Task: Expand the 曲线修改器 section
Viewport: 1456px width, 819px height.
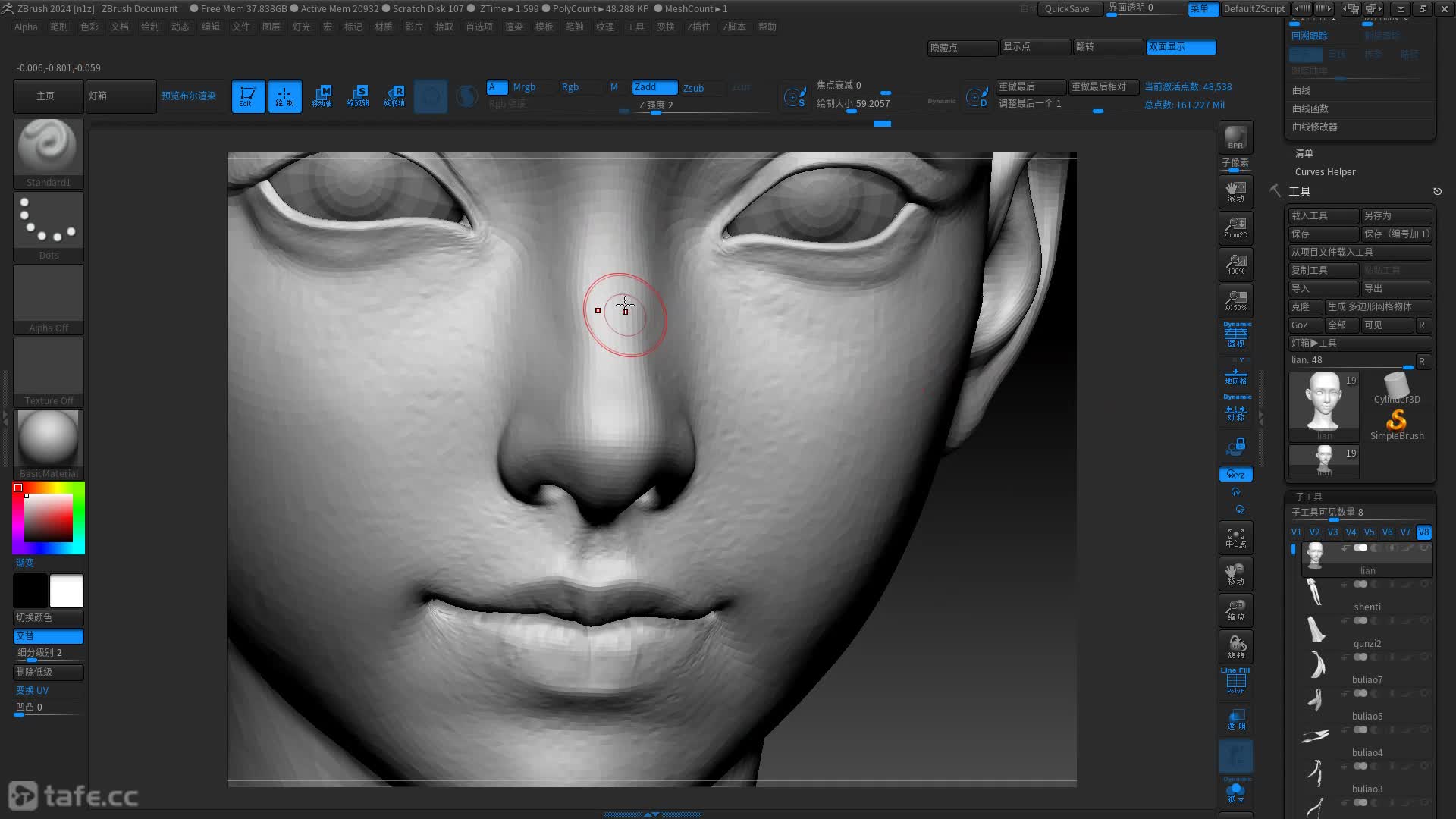Action: click(x=1315, y=127)
